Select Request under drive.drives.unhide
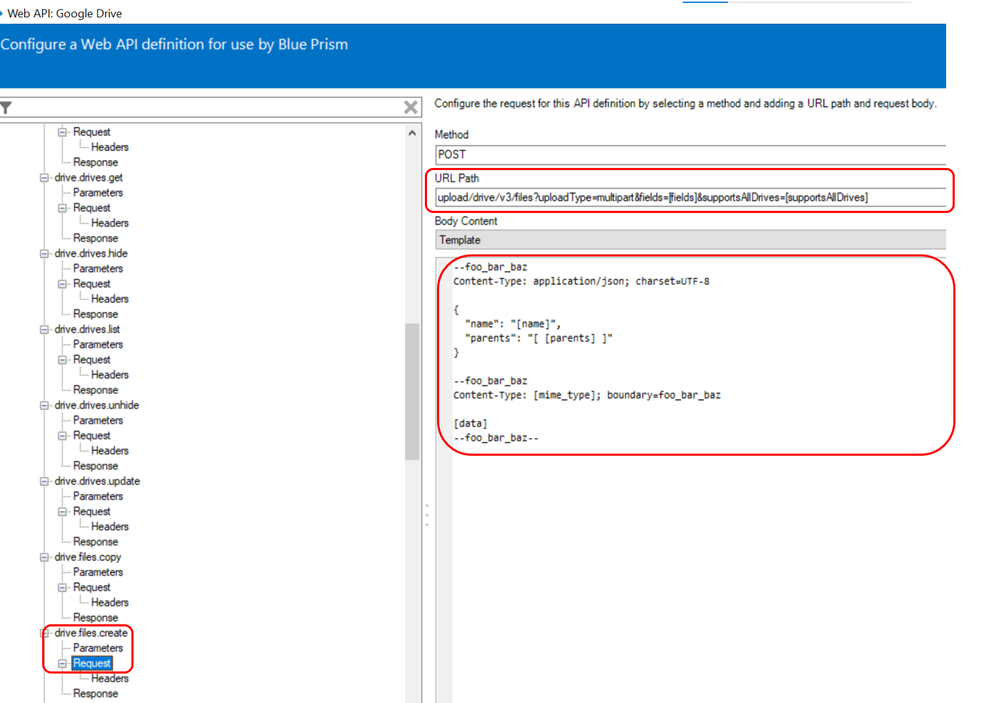Image resolution: width=999 pixels, height=703 pixels. tap(92, 435)
